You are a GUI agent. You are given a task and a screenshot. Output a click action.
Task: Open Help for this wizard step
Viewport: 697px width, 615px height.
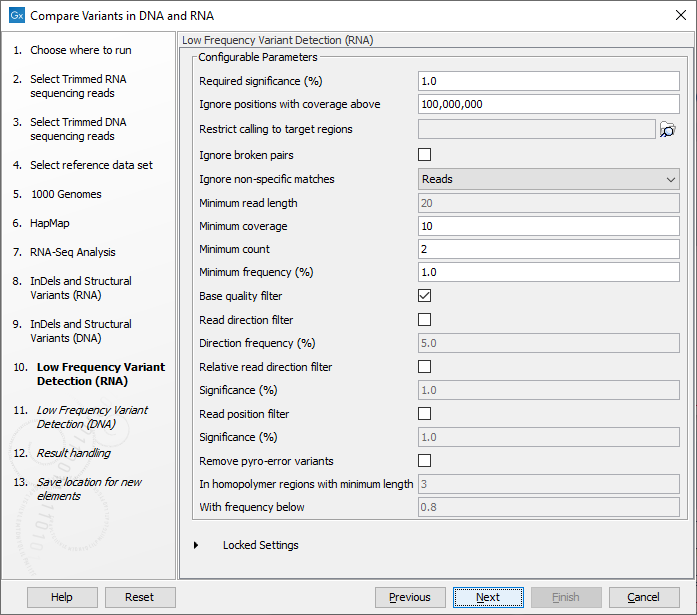point(62,597)
